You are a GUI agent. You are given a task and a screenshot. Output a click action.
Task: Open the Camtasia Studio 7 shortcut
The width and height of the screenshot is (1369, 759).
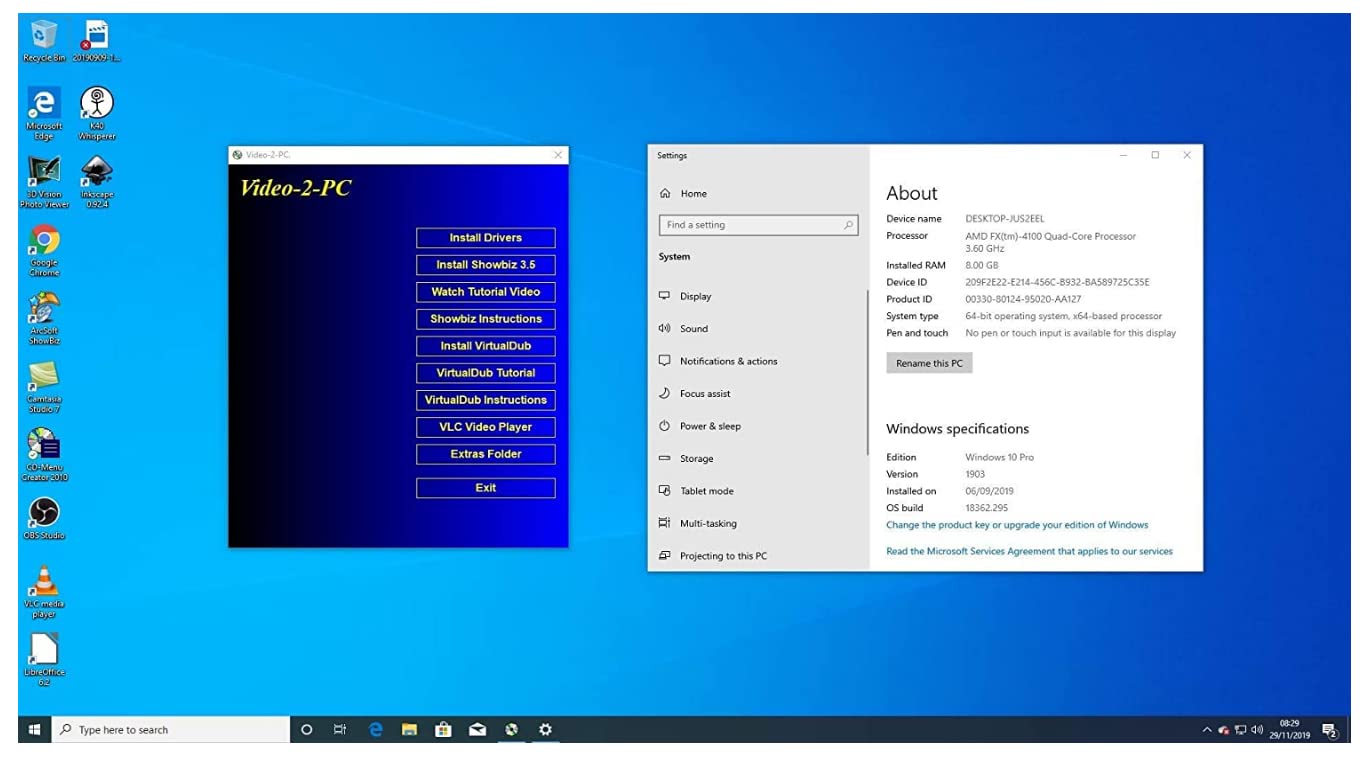coord(44,378)
